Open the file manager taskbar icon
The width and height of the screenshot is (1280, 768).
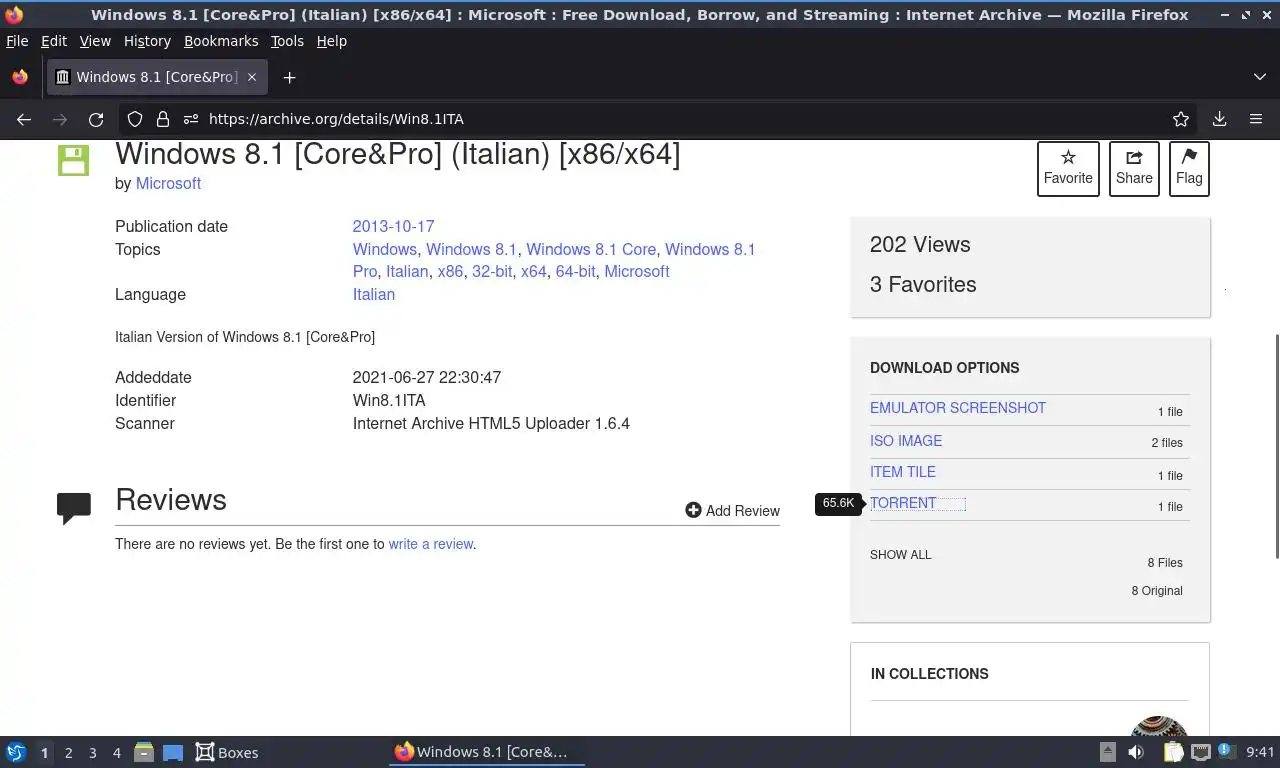144,752
